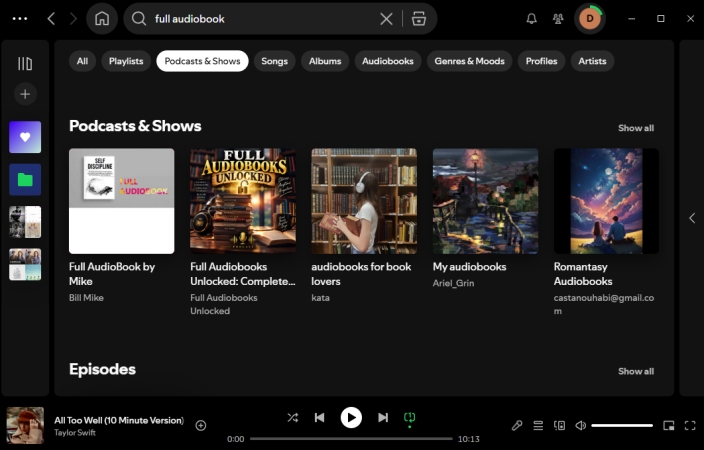Toggle shuffle playback
704x450 pixels.
(x=293, y=418)
